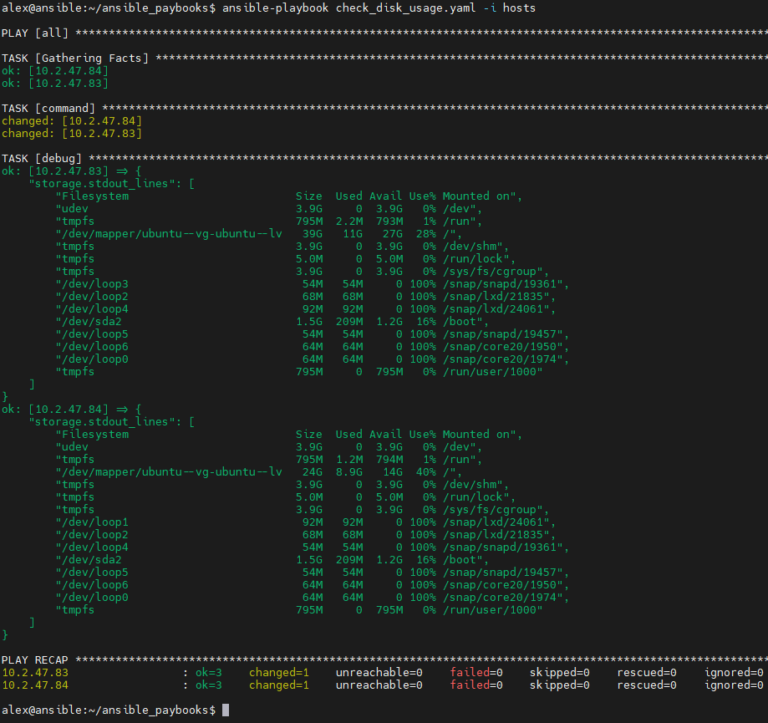Click the cursor block at the bottom prompt
The height and width of the screenshot is (723, 768).
coord(226,709)
